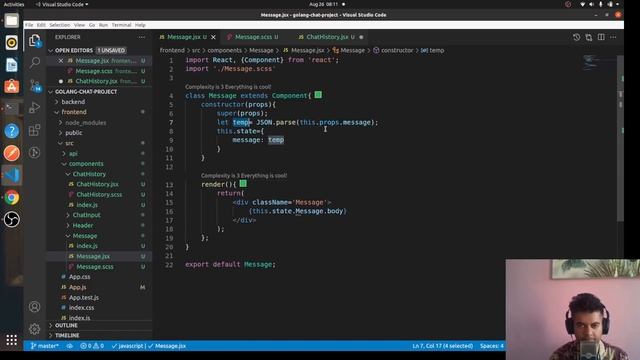This screenshot has width=640, height=360.
Task: Click the render complexity code lens
Action: (x=244, y=176)
